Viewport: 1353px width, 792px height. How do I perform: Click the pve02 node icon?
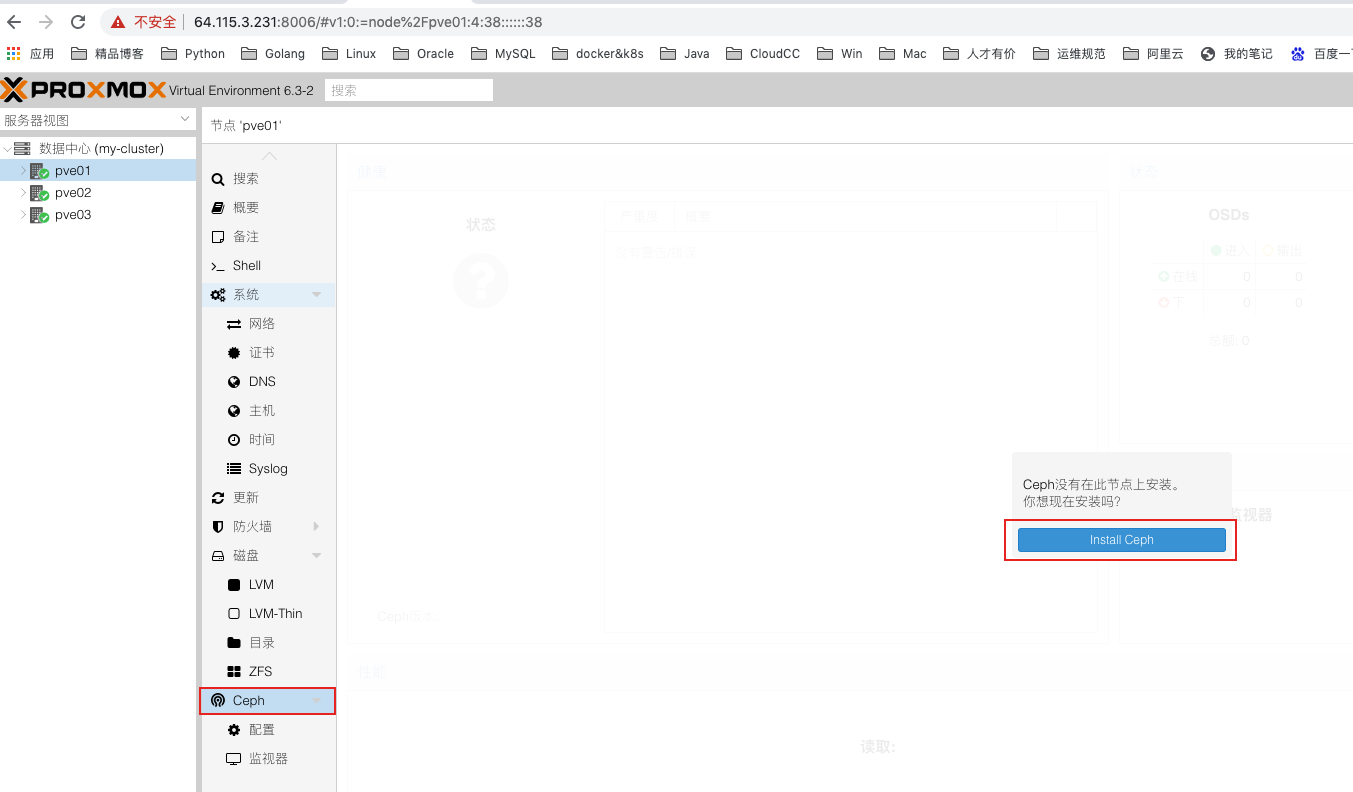tap(39, 193)
